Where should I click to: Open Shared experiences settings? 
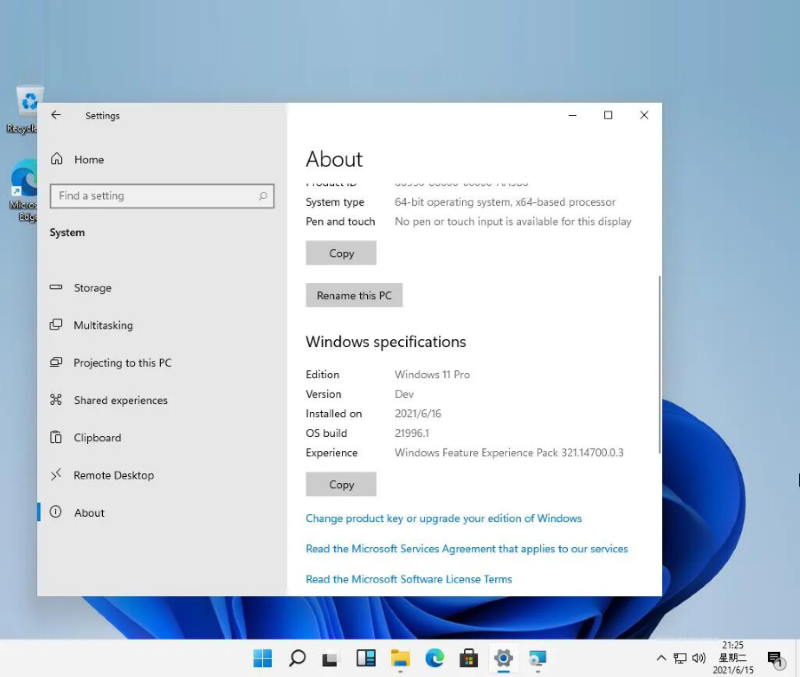pos(120,400)
